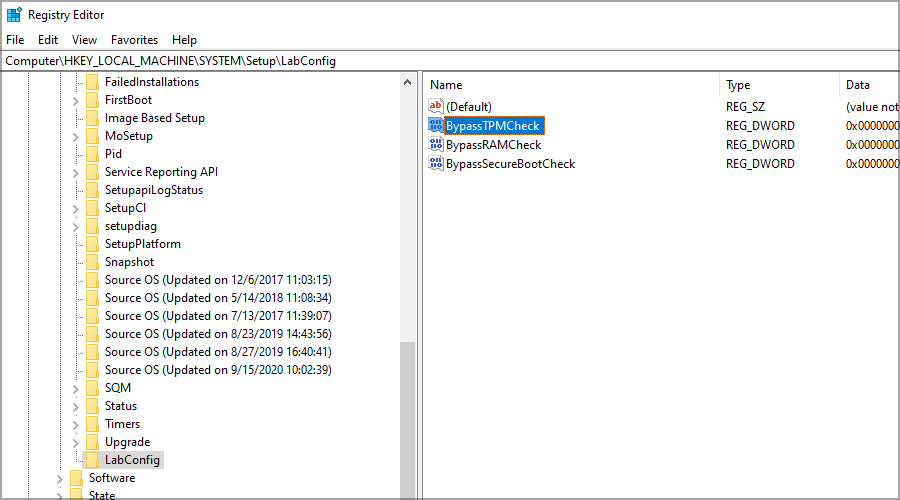Click the (Default) string value icon

tap(435, 107)
